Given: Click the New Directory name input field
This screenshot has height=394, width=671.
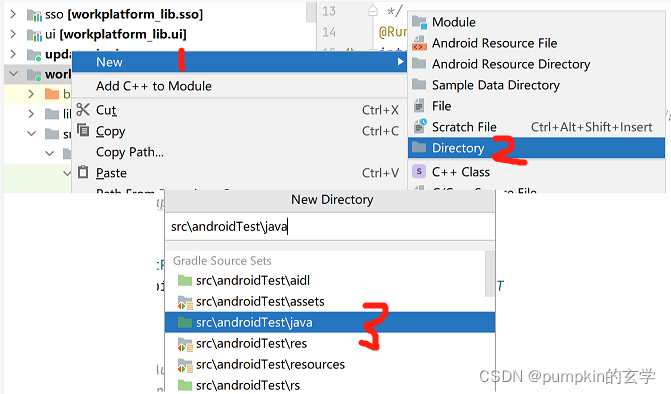Looking at the screenshot, I should (x=330, y=226).
